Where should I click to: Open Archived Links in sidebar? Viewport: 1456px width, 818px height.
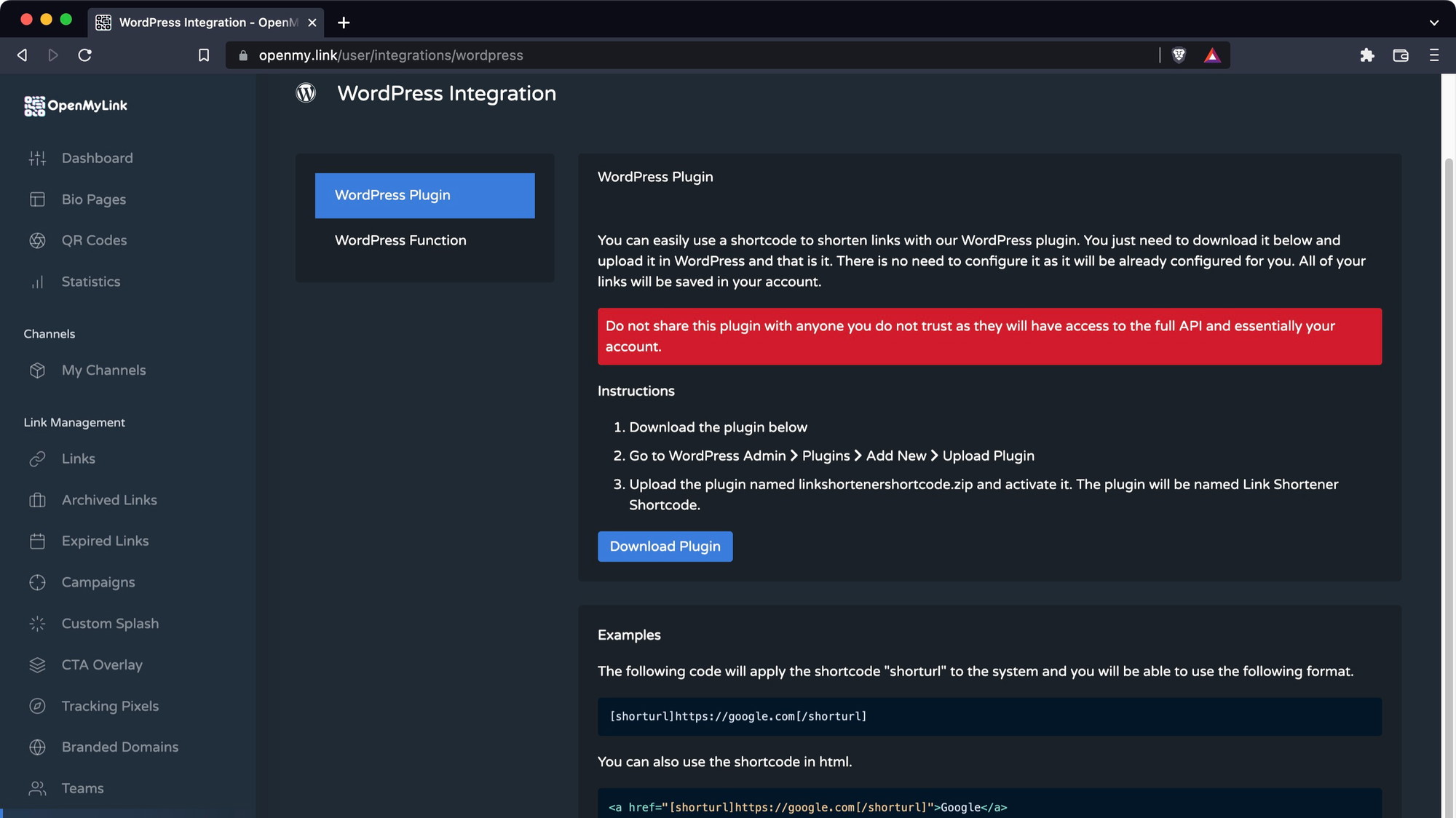click(x=109, y=500)
